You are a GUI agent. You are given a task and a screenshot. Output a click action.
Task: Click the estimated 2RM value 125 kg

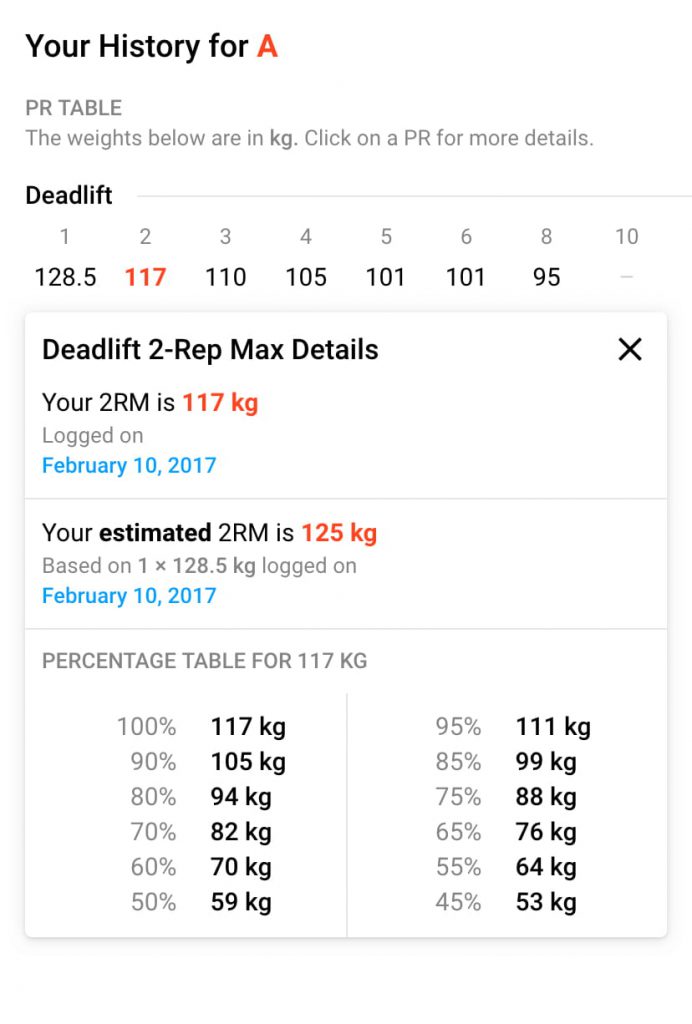click(337, 533)
